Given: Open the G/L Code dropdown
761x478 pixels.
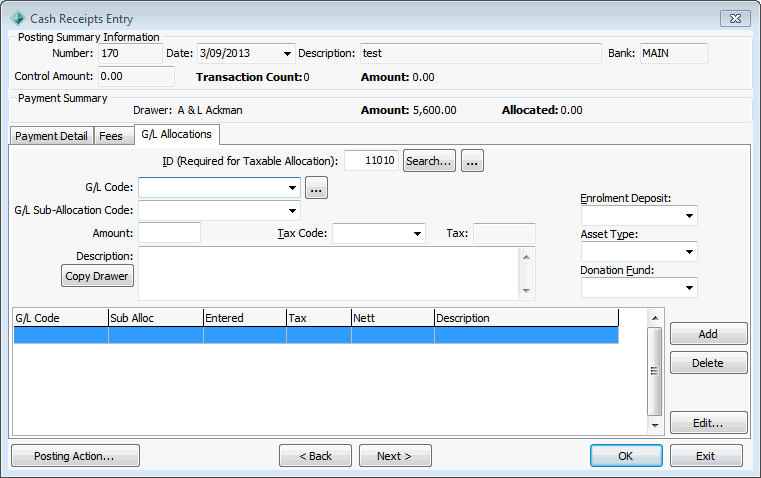Looking at the screenshot, I should pos(292,188).
